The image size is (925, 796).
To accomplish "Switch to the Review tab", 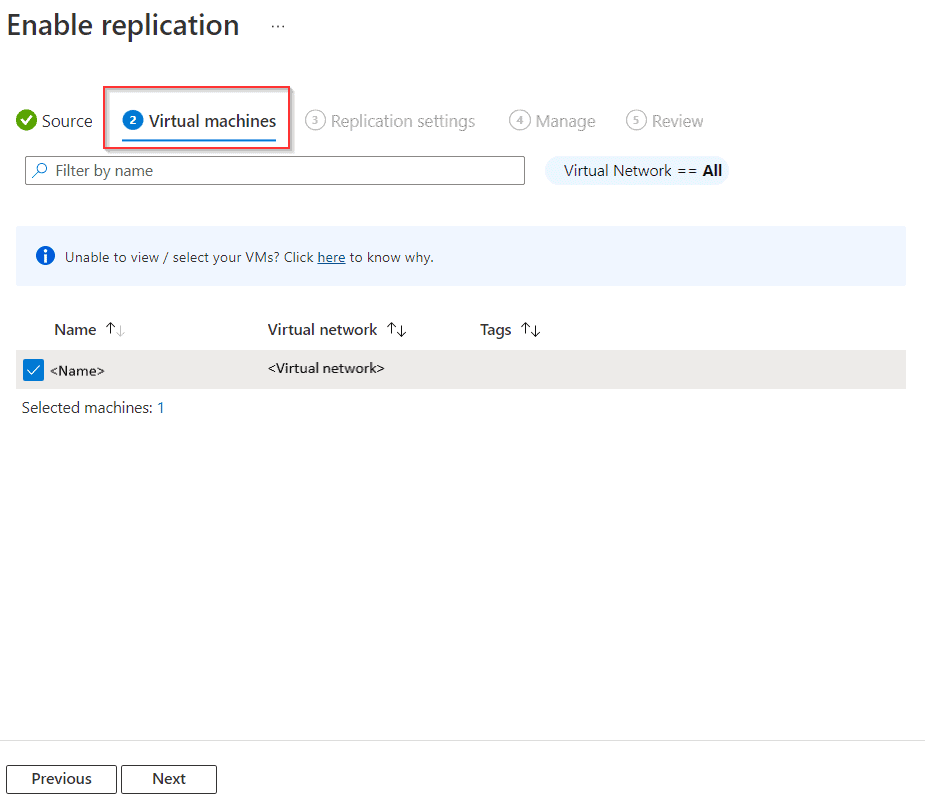I will 664,120.
